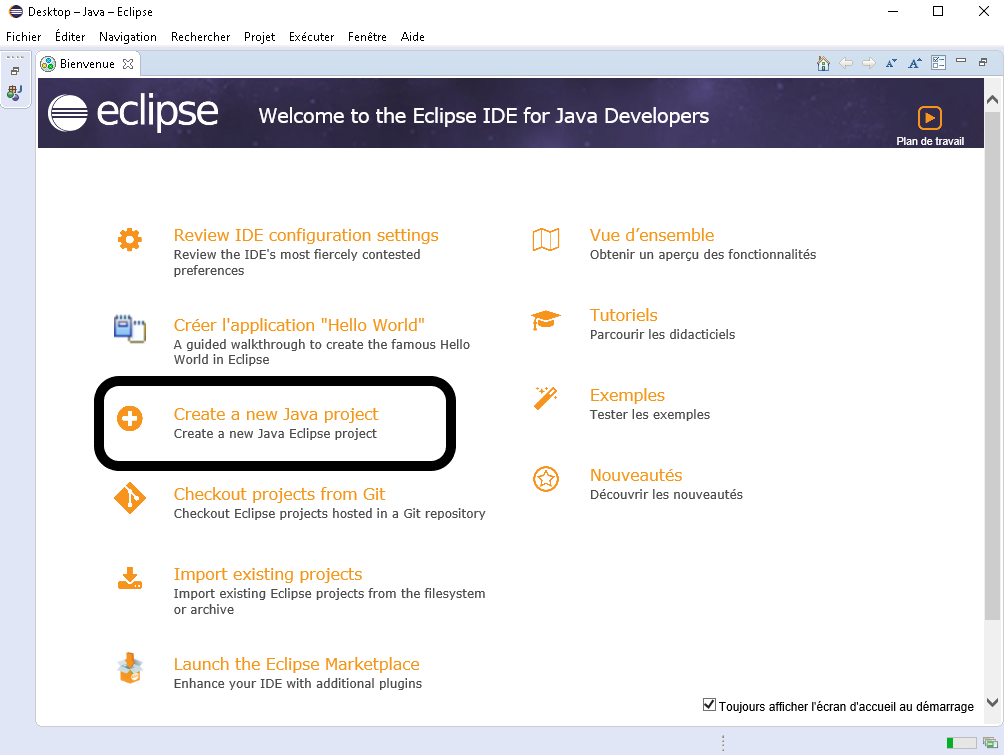The height and width of the screenshot is (755, 1004).
Task: Click Create a new Java project link
Action: [276, 414]
